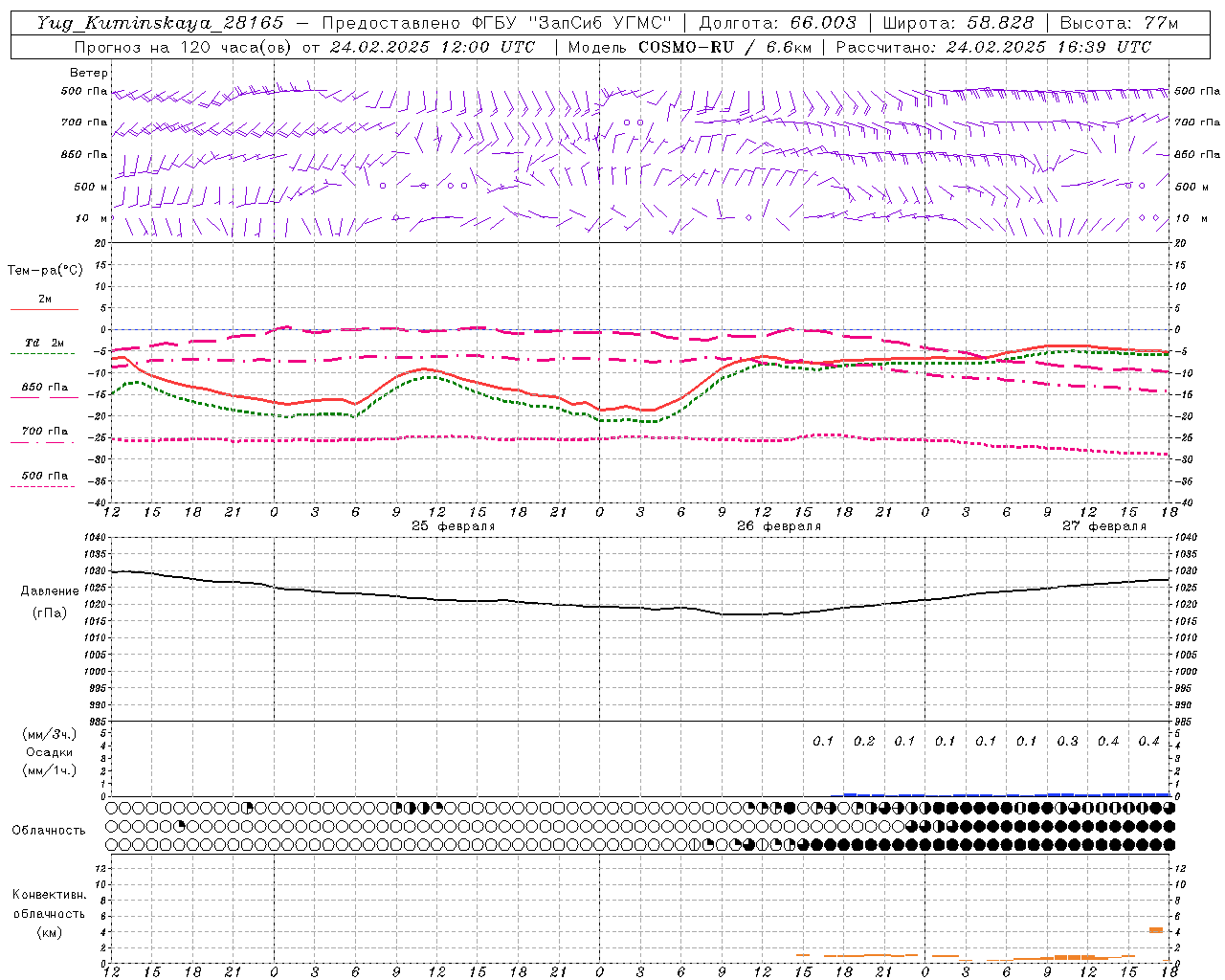Click the Осадки panel label
The image size is (1225, 980).
point(49,752)
